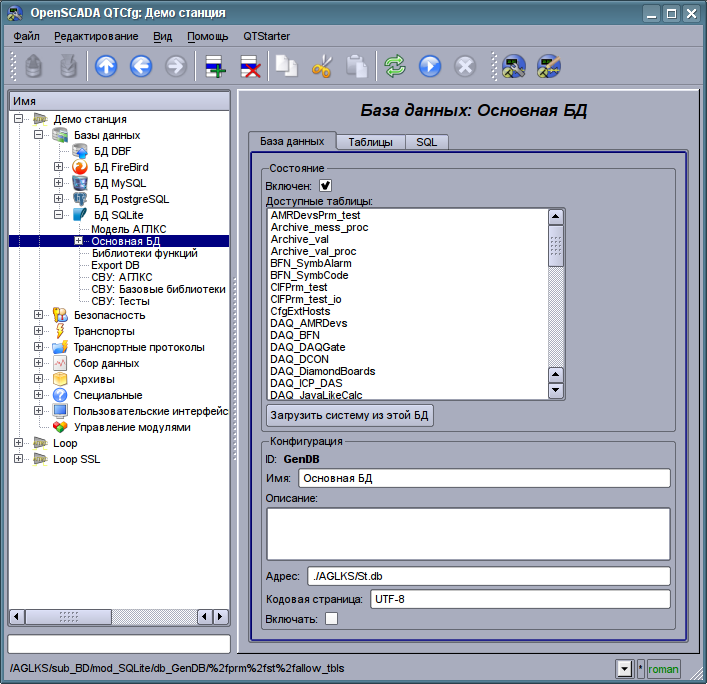Viewport: 707px width, 684px height.
Task: Delete item using the red X row icon
Action: click(250, 67)
